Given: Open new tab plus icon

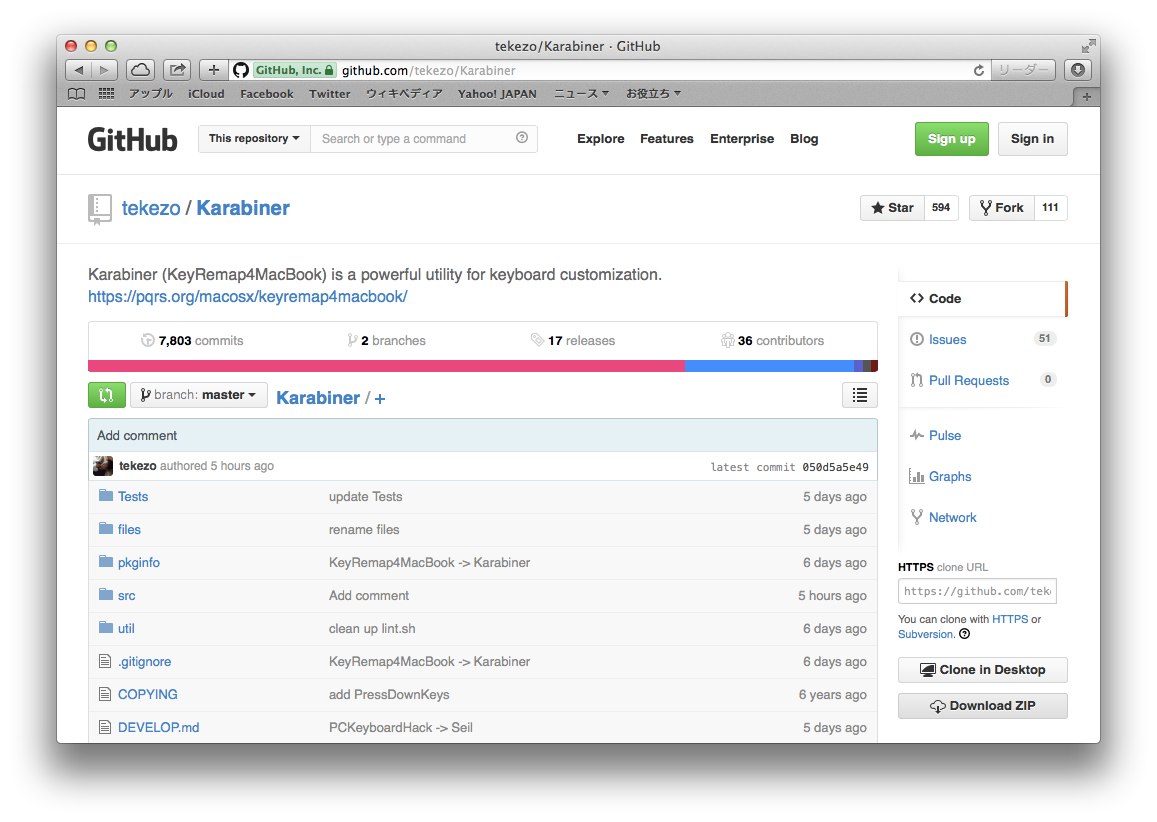Looking at the screenshot, I should click(x=1086, y=96).
